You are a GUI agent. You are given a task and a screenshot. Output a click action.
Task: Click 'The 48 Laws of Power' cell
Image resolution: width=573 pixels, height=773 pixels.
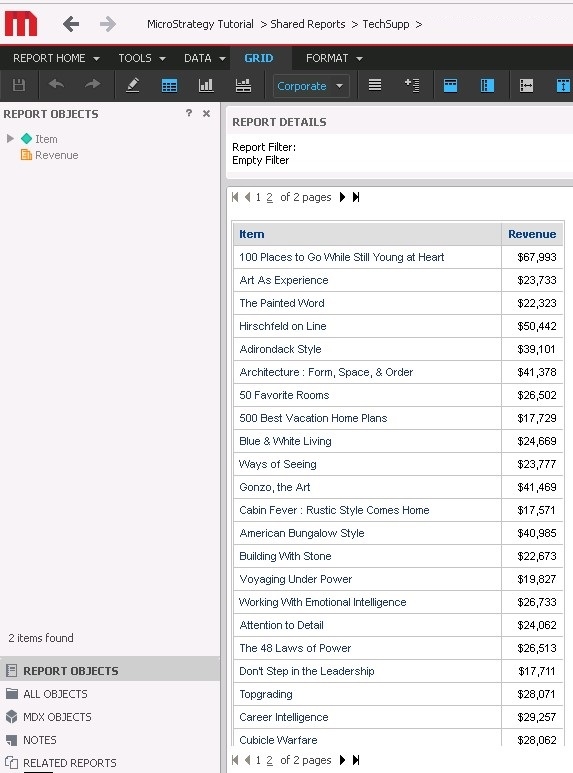(367, 648)
